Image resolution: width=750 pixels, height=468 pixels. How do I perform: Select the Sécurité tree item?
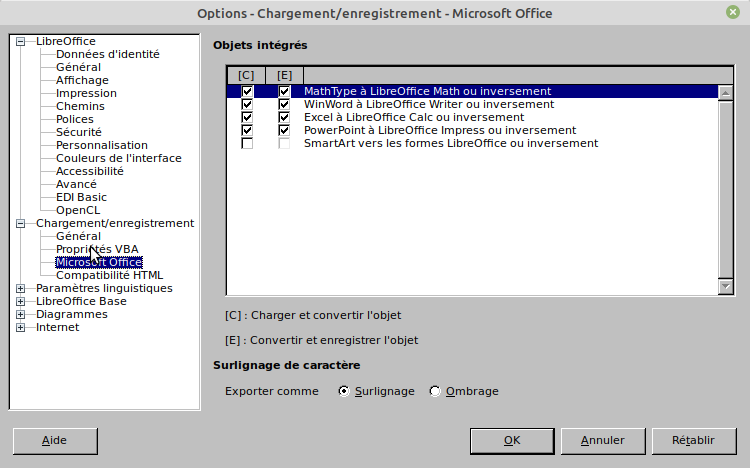[78, 132]
